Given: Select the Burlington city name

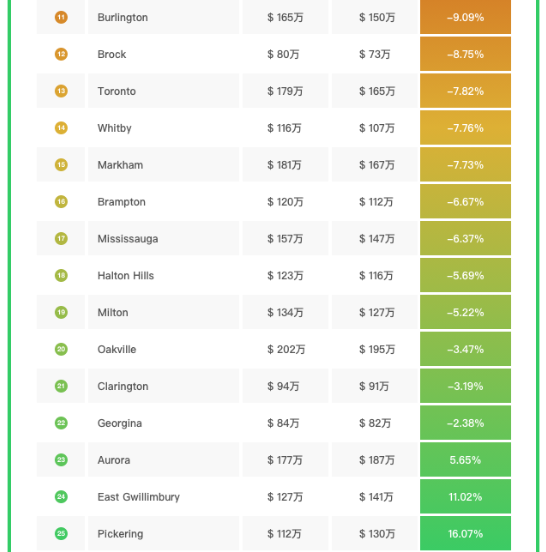Looking at the screenshot, I should tap(123, 18).
